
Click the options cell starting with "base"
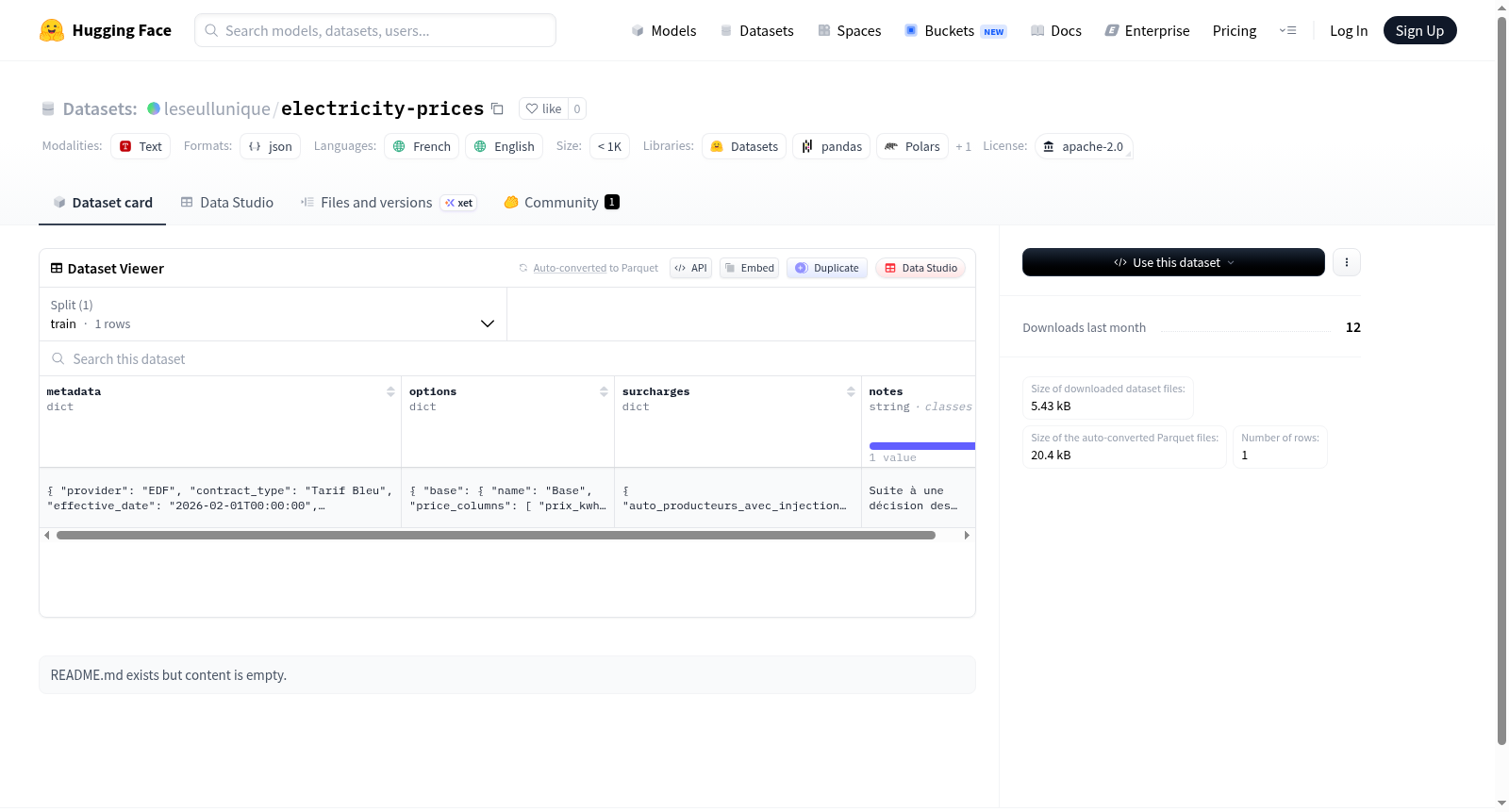(507, 498)
